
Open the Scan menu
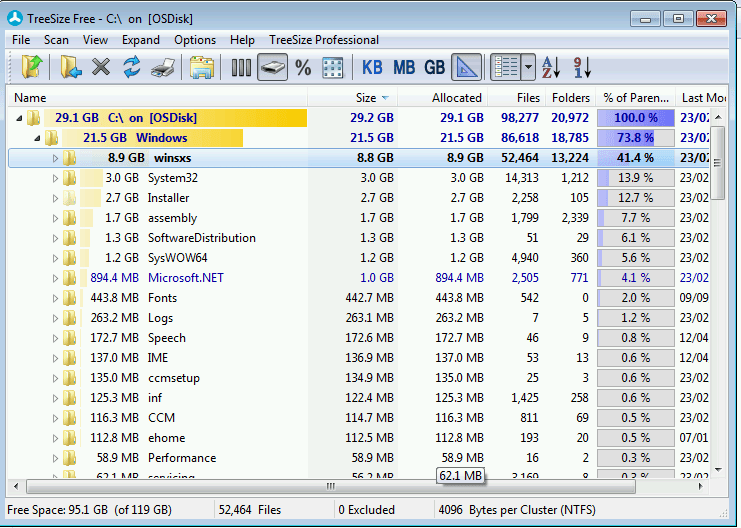click(x=56, y=40)
